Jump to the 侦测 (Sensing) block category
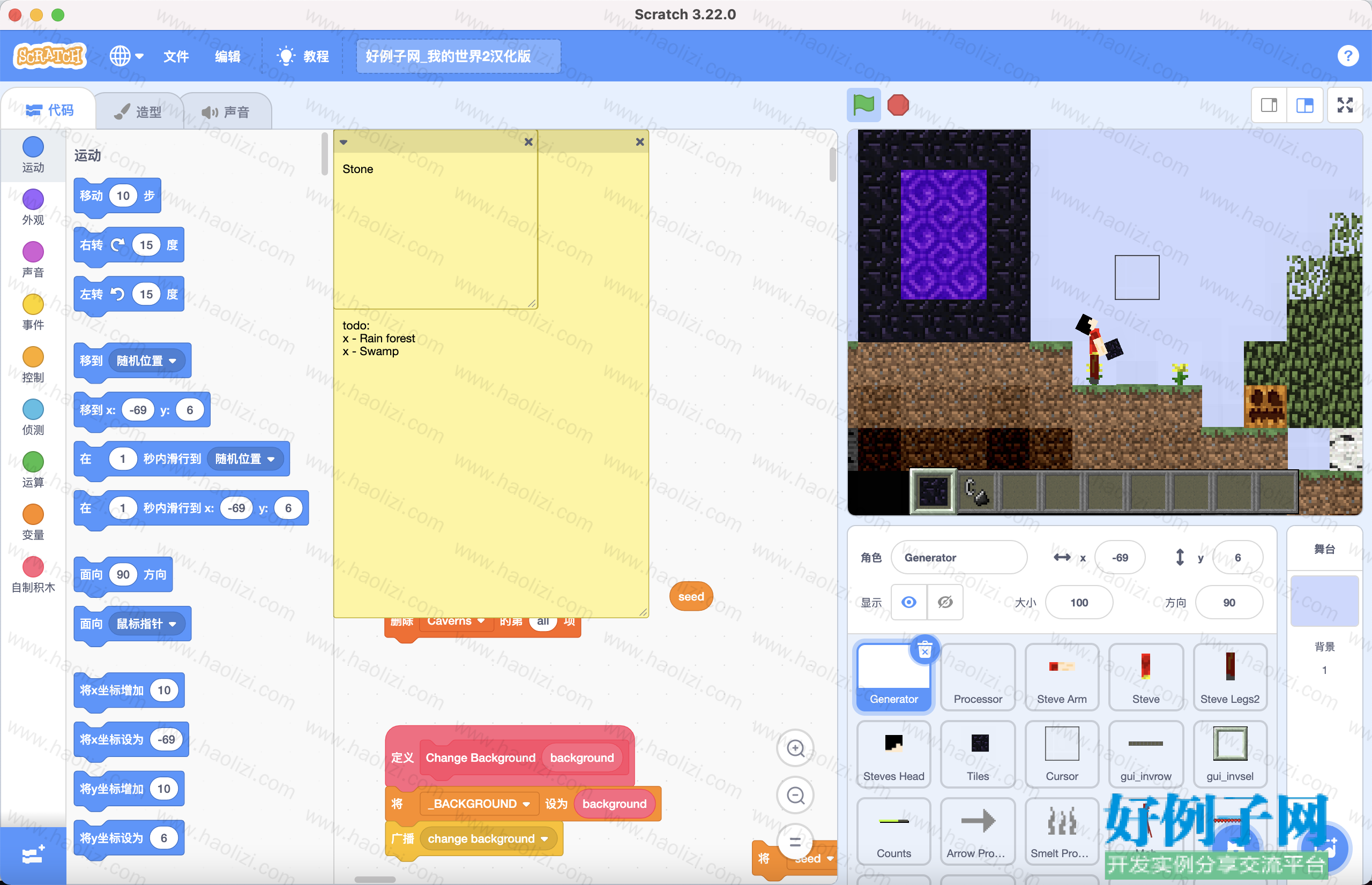Viewport: 1372px width, 885px height. click(33, 417)
